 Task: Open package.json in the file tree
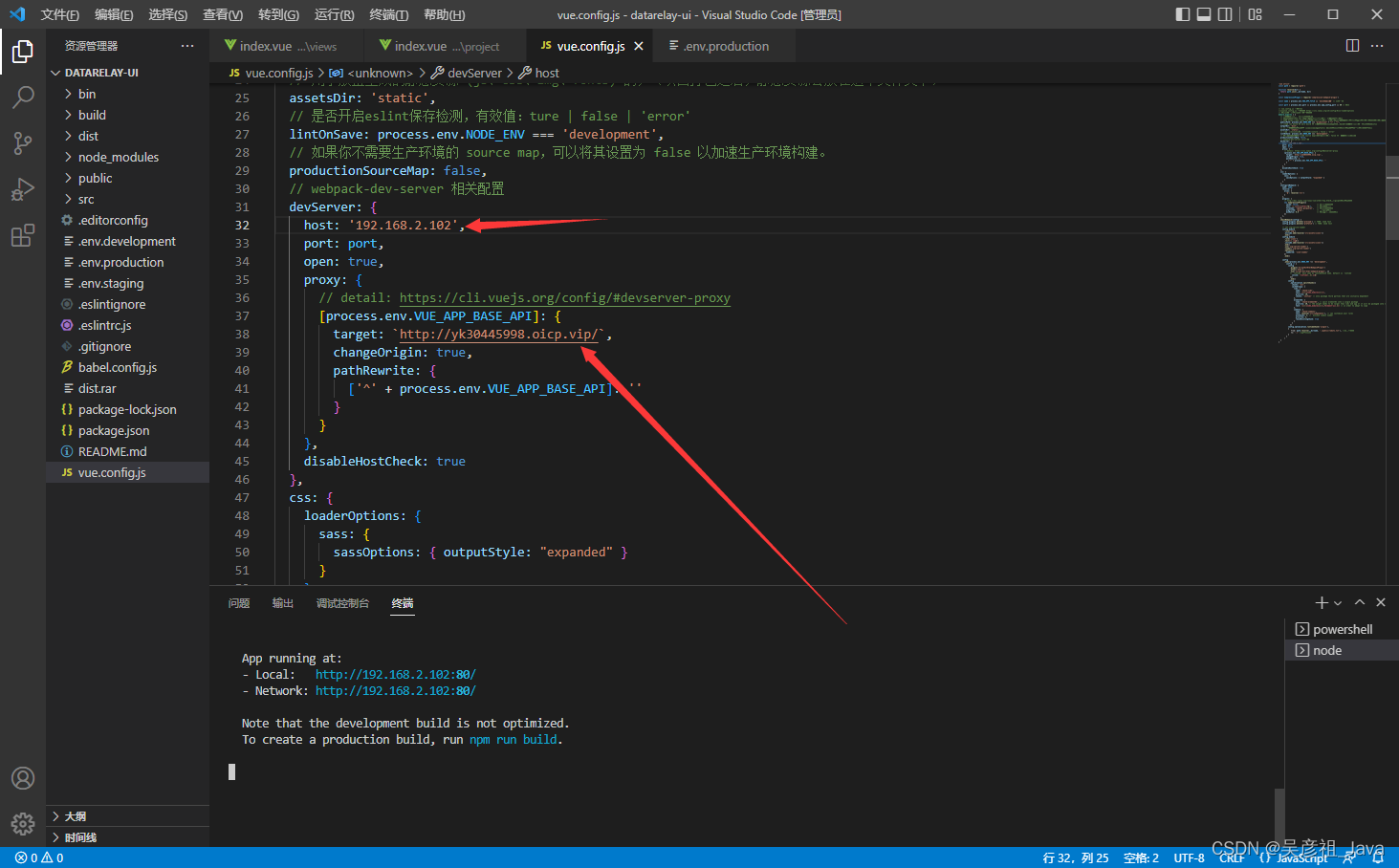pyautogui.click(x=127, y=430)
